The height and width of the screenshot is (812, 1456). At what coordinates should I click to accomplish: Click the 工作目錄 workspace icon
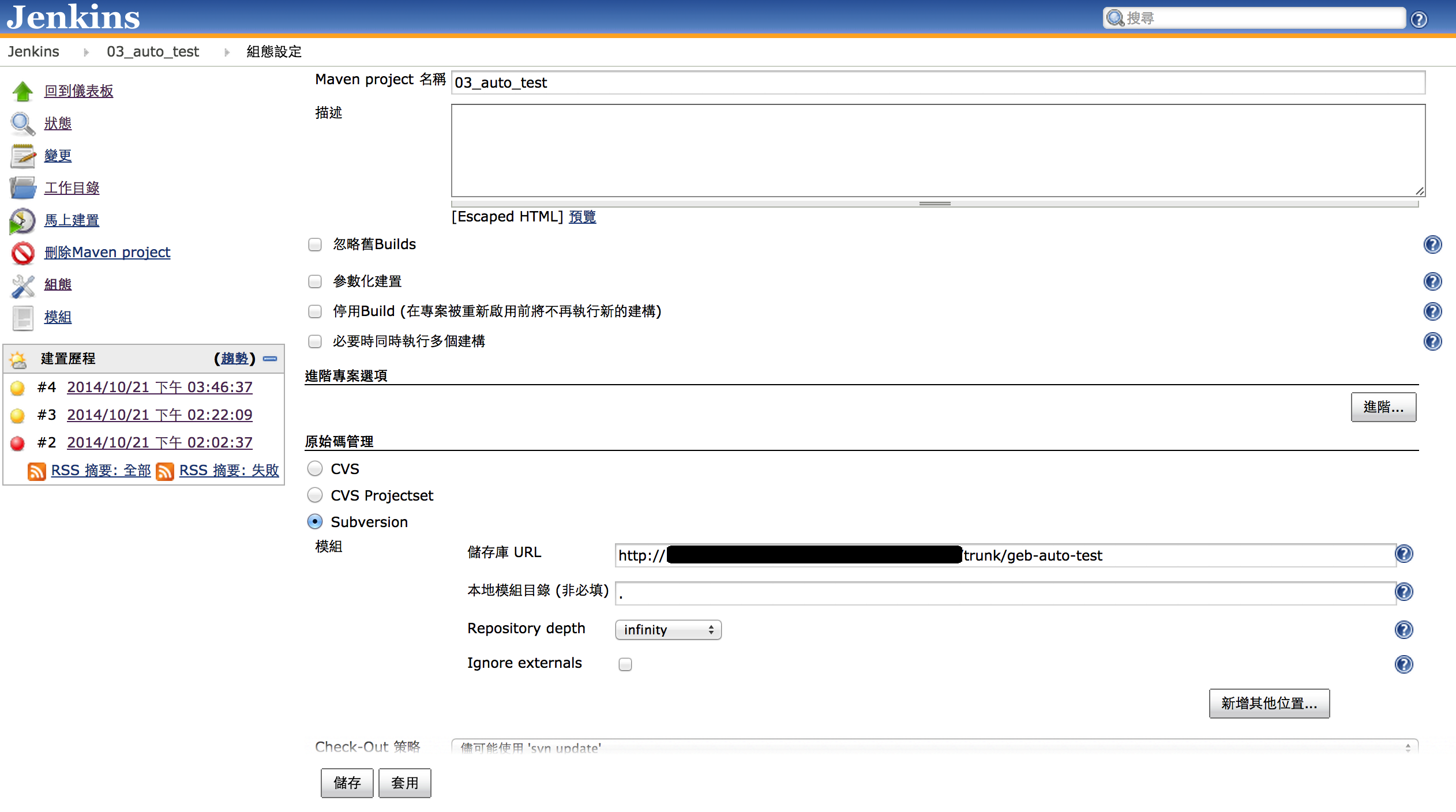click(x=23, y=187)
